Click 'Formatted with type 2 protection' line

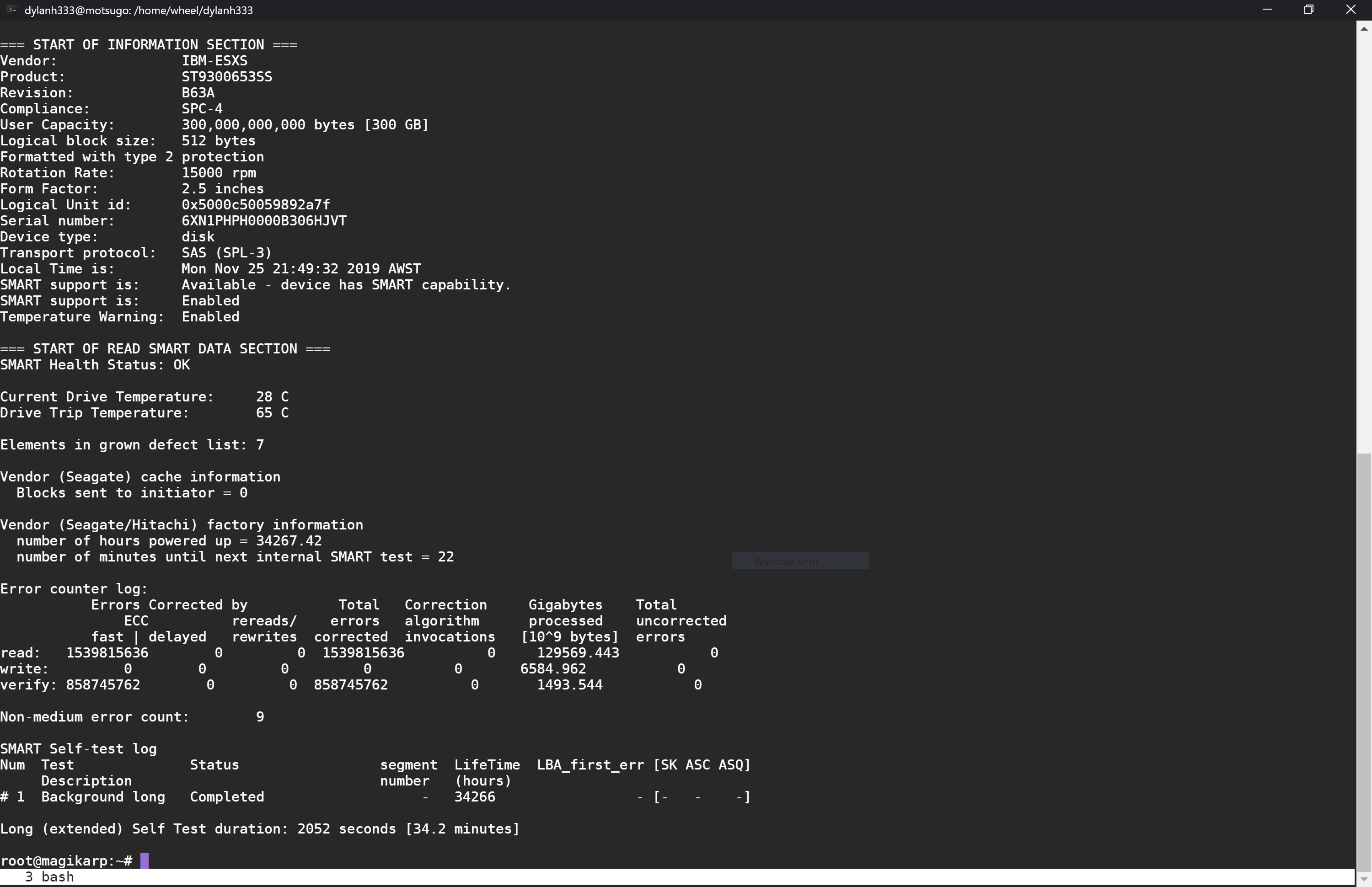point(132,157)
